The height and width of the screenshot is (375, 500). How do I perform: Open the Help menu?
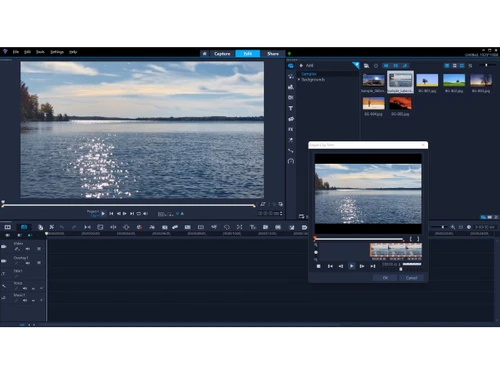click(73, 52)
